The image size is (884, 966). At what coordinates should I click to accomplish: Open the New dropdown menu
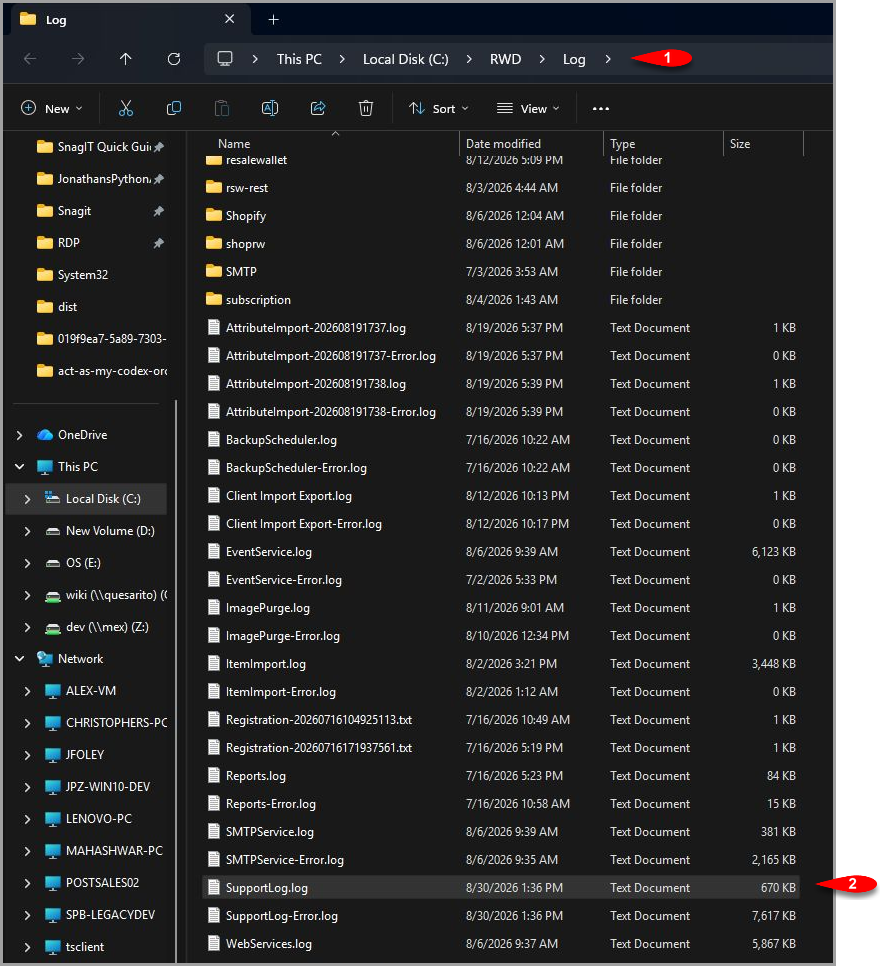coord(52,108)
